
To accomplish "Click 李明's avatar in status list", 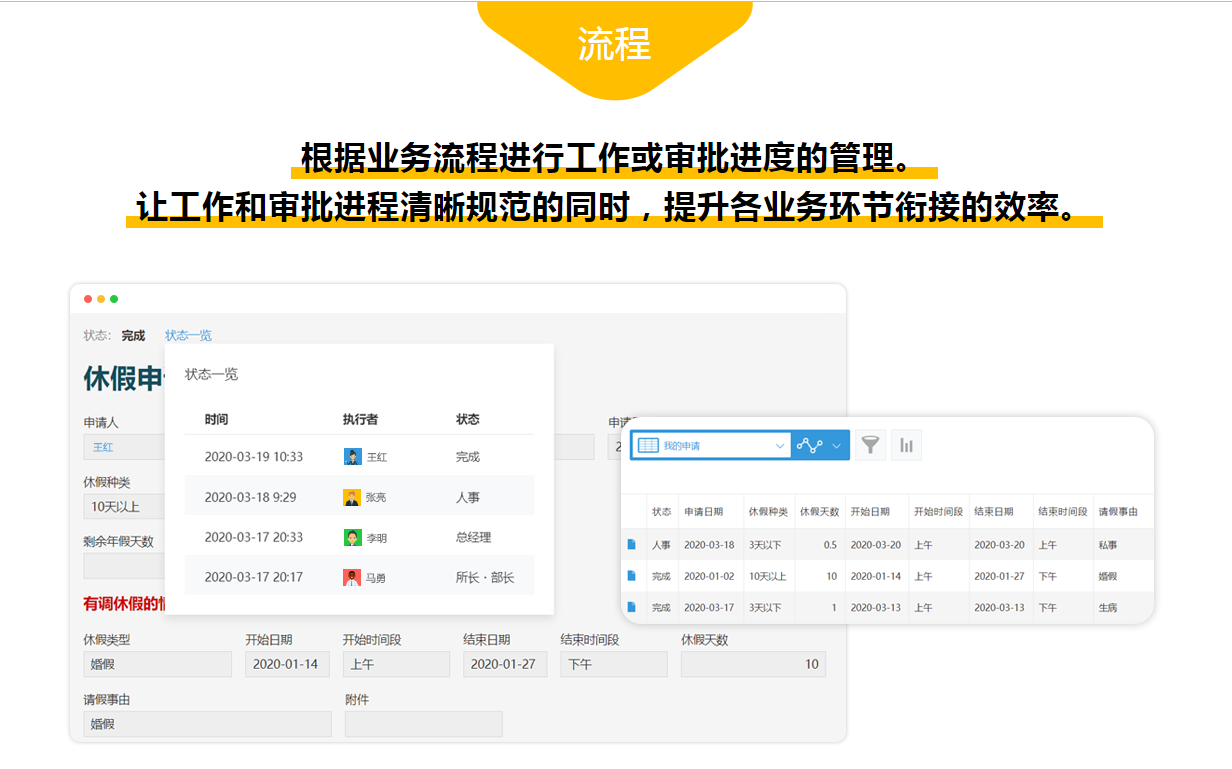I will click(352, 538).
